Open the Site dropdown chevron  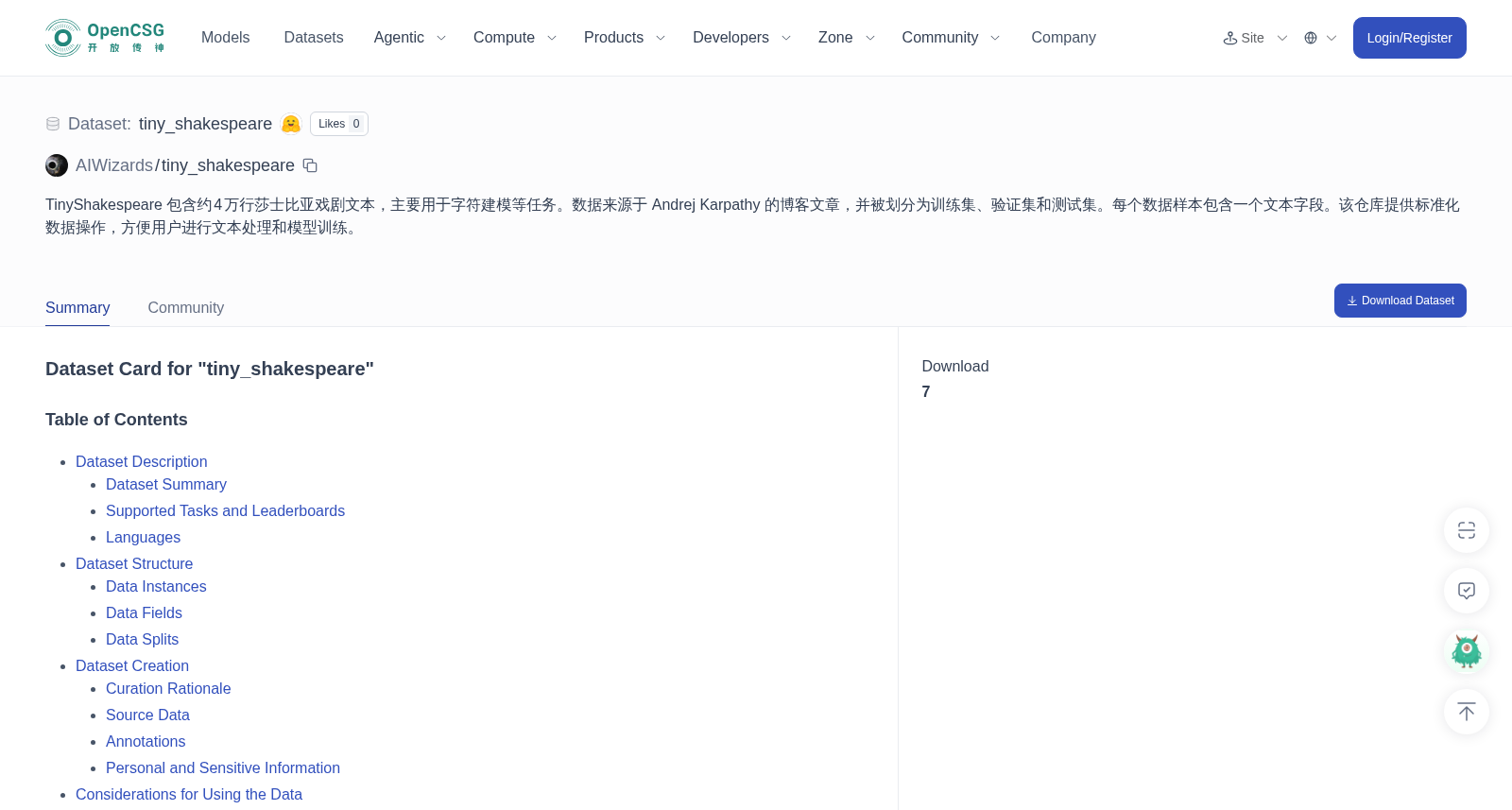[1282, 38]
